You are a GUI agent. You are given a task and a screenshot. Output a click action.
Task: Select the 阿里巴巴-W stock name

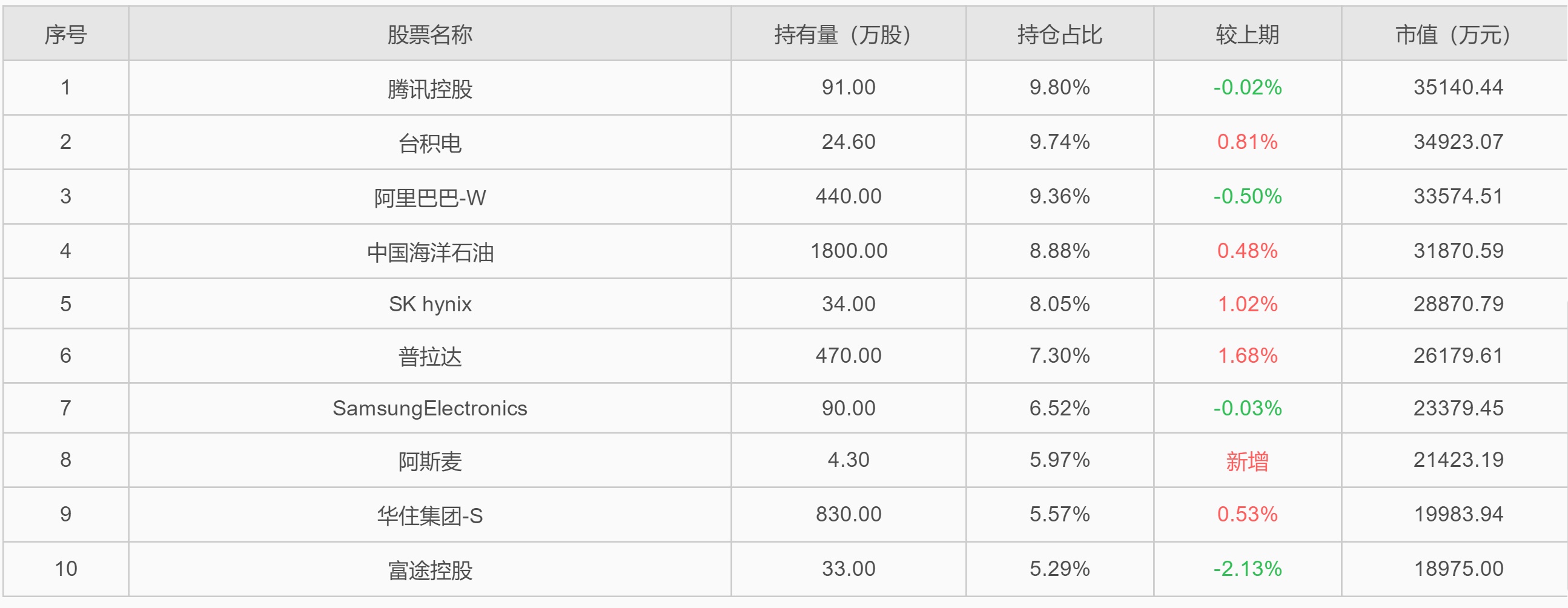tap(430, 197)
